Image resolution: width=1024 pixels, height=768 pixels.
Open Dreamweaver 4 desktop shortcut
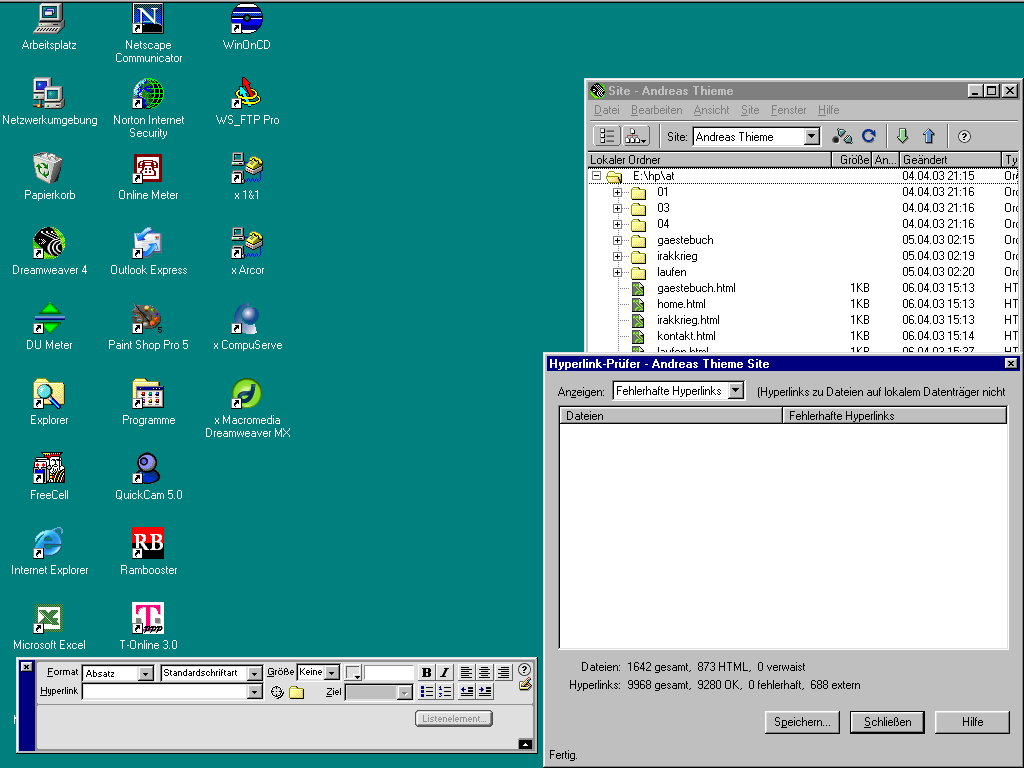49,251
